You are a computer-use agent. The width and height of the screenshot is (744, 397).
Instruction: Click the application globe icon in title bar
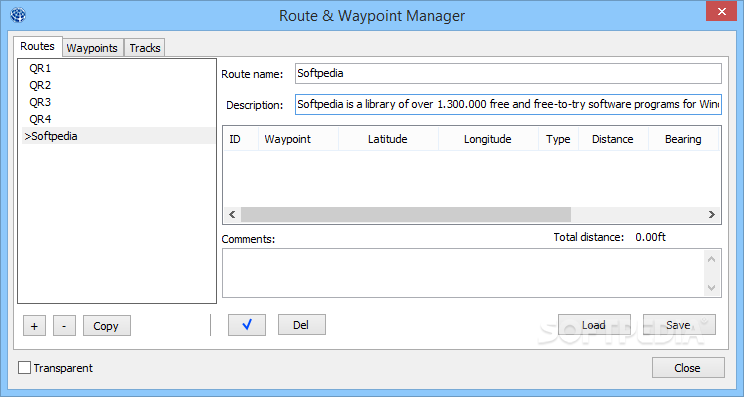coord(18,15)
